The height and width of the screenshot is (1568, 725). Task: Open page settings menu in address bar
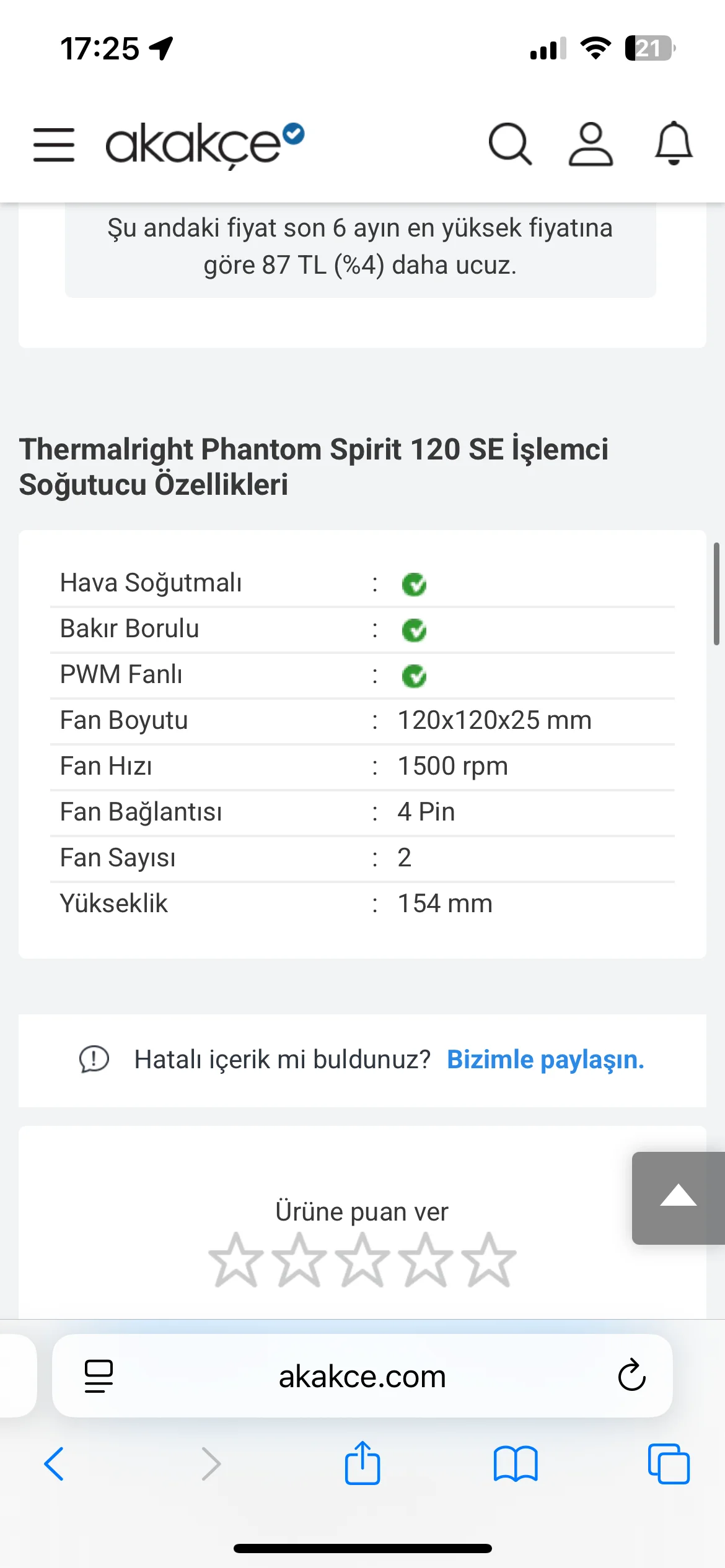click(x=99, y=1375)
